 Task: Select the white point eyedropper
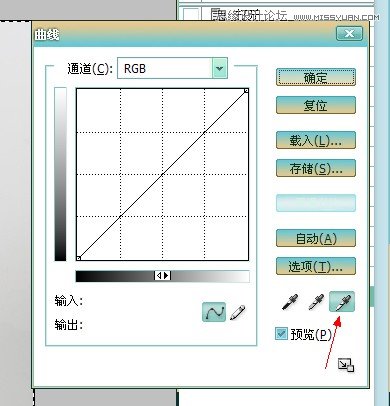(342, 302)
